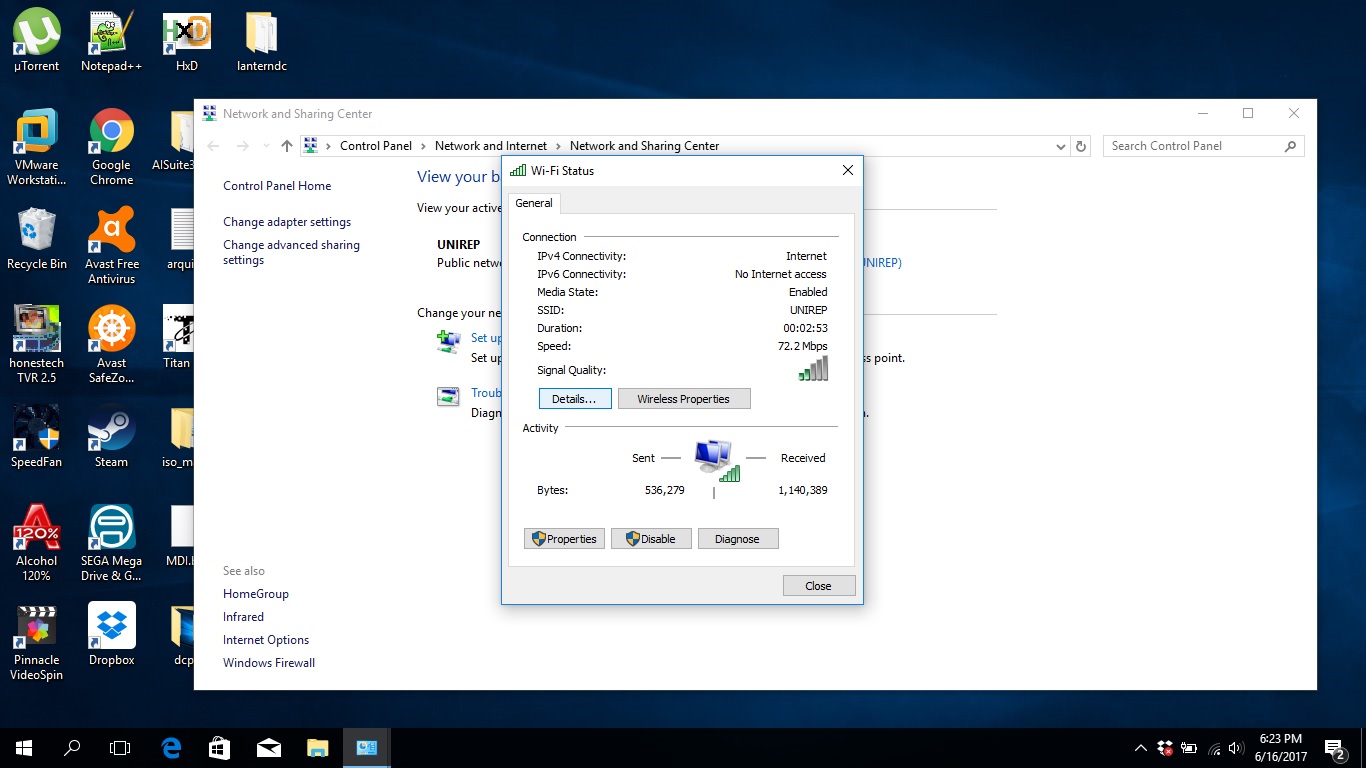
Task: Click Control Panel in the breadcrumb
Action: click(376, 146)
